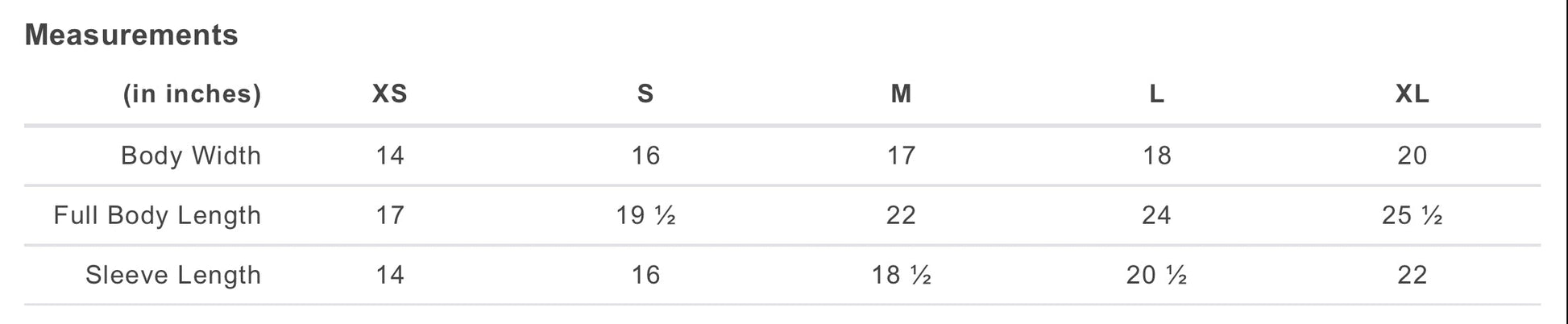The image size is (1568, 324).
Task: Click the Measurements heading
Action: 131,35
